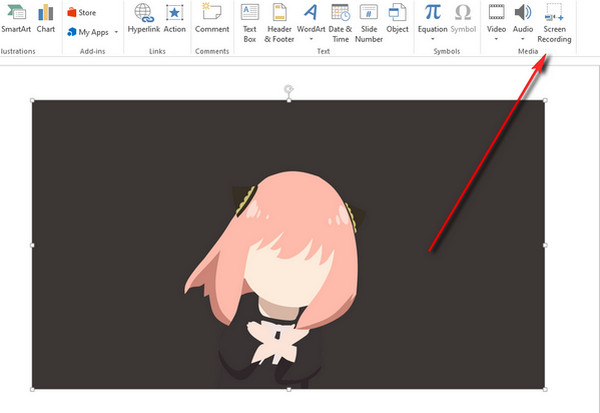Insert a Text Box

[x=250, y=23]
